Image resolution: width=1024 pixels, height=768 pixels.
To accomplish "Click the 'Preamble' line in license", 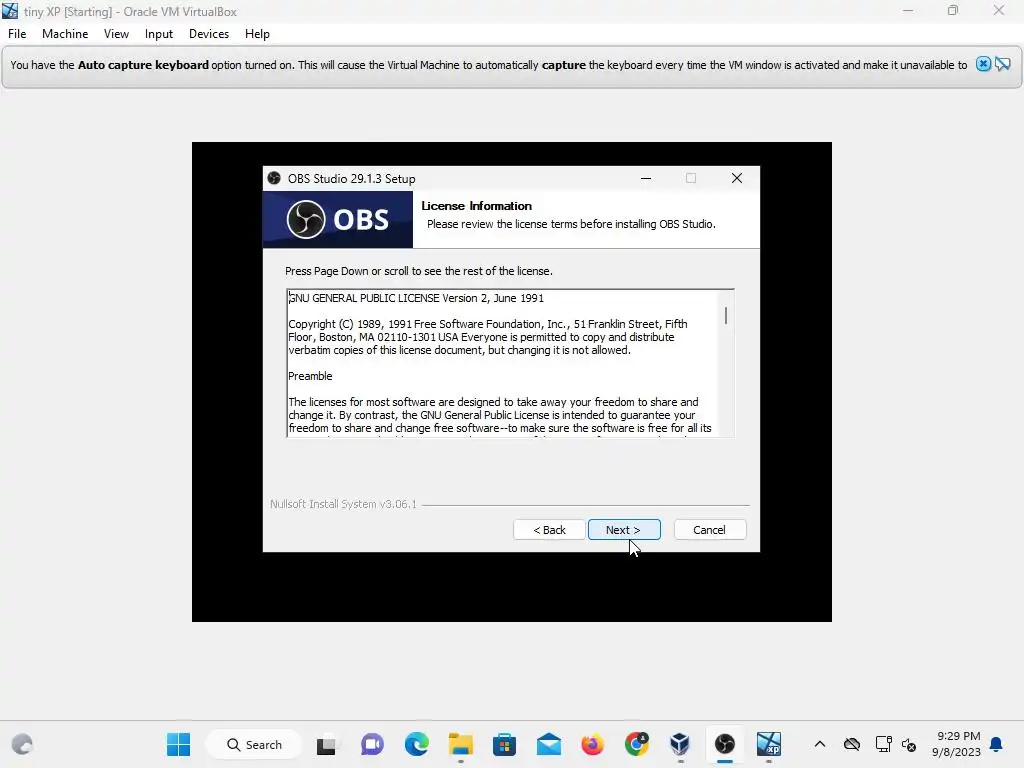I will point(310,376).
